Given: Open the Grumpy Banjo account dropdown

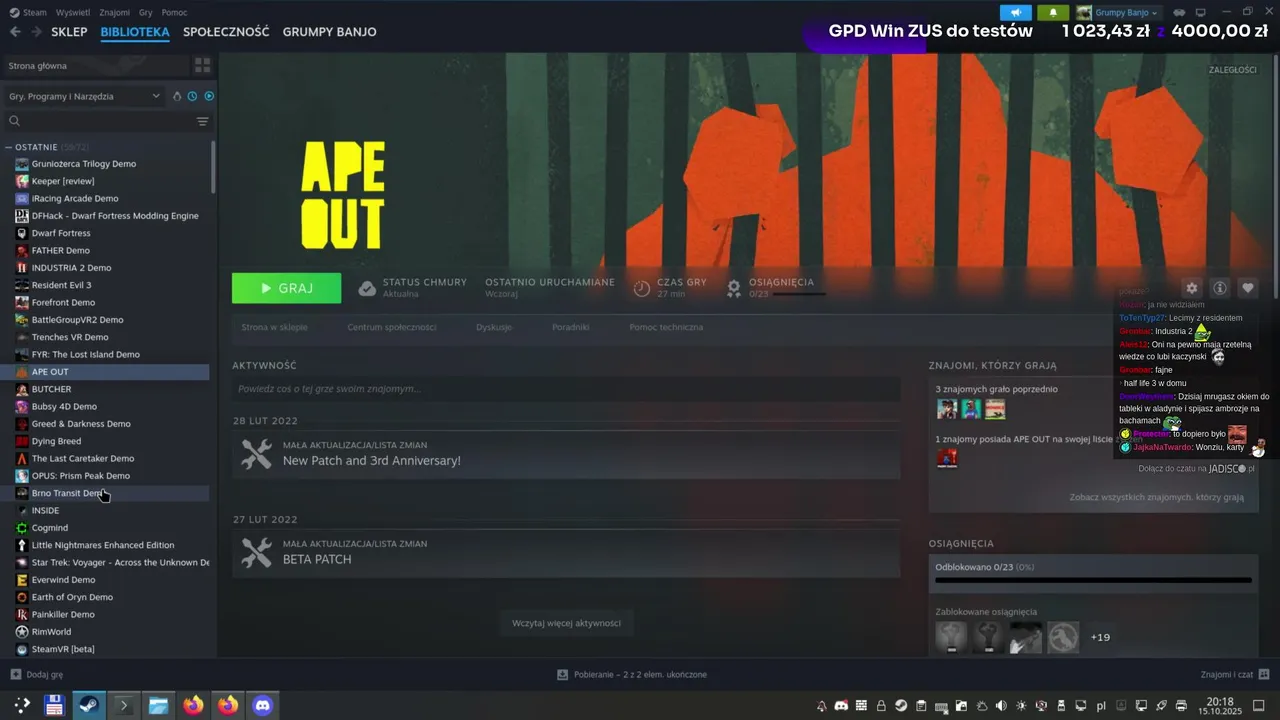Looking at the screenshot, I should coord(1118,13).
